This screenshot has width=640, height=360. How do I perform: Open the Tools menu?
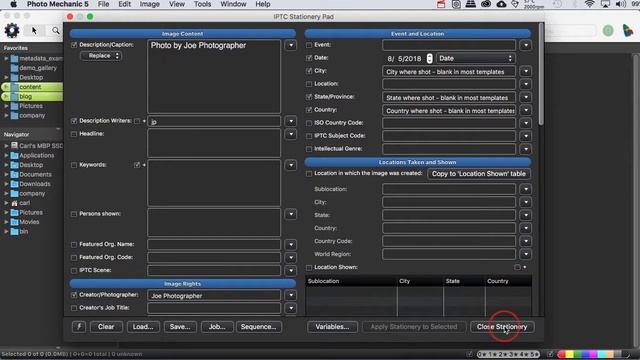[x=202, y=4]
